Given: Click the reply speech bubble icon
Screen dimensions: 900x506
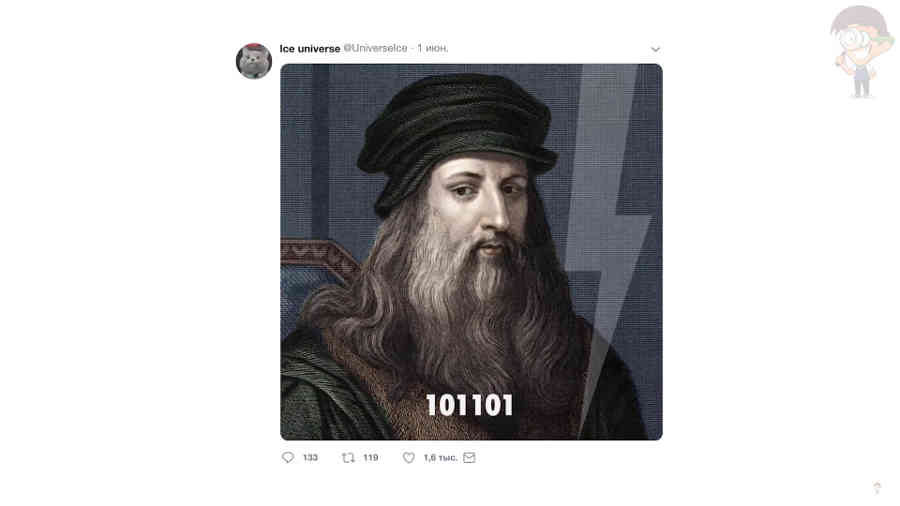Looking at the screenshot, I should (288, 457).
